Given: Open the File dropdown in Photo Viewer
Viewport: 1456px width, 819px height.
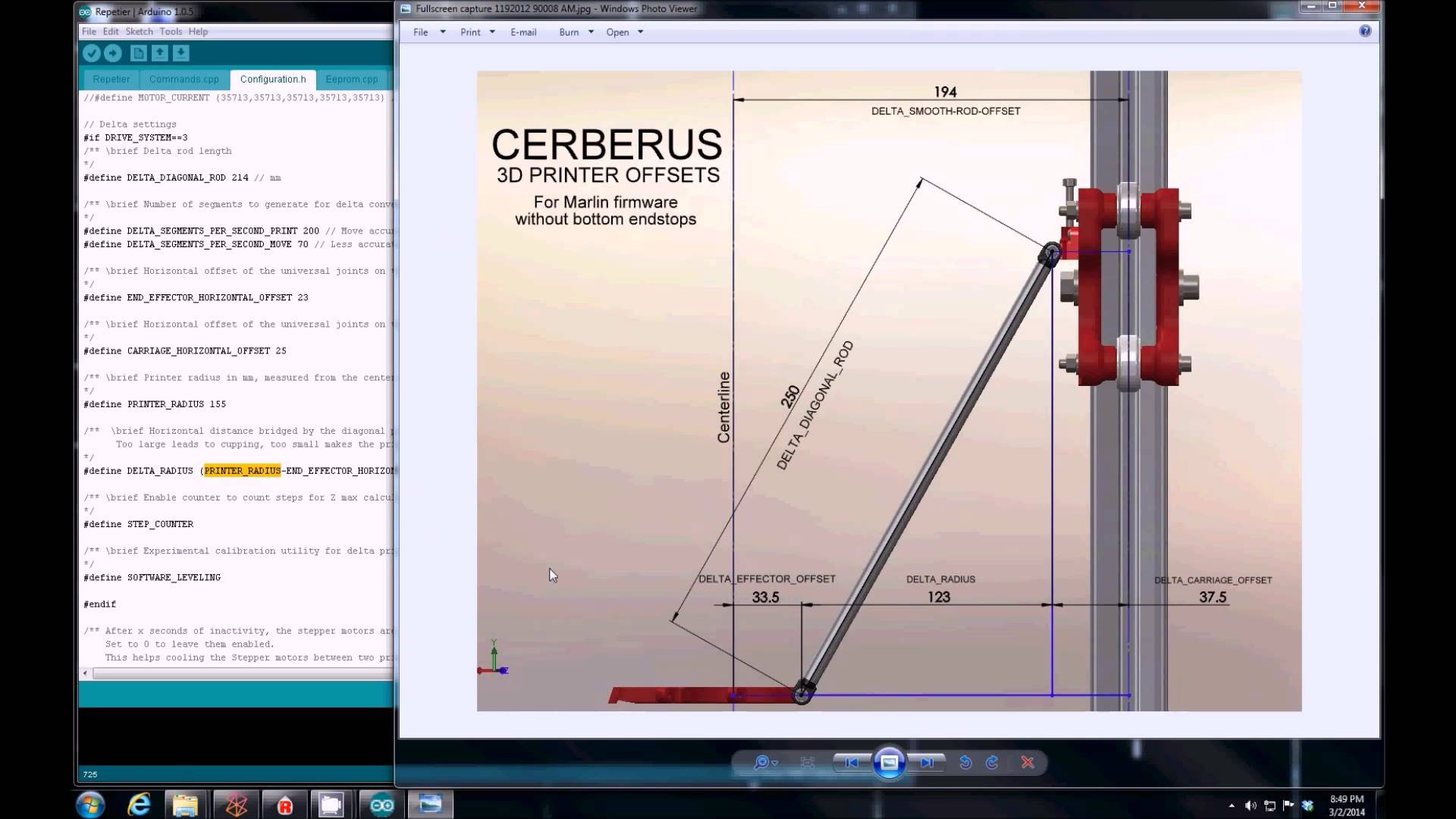Looking at the screenshot, I should [428, 32].
